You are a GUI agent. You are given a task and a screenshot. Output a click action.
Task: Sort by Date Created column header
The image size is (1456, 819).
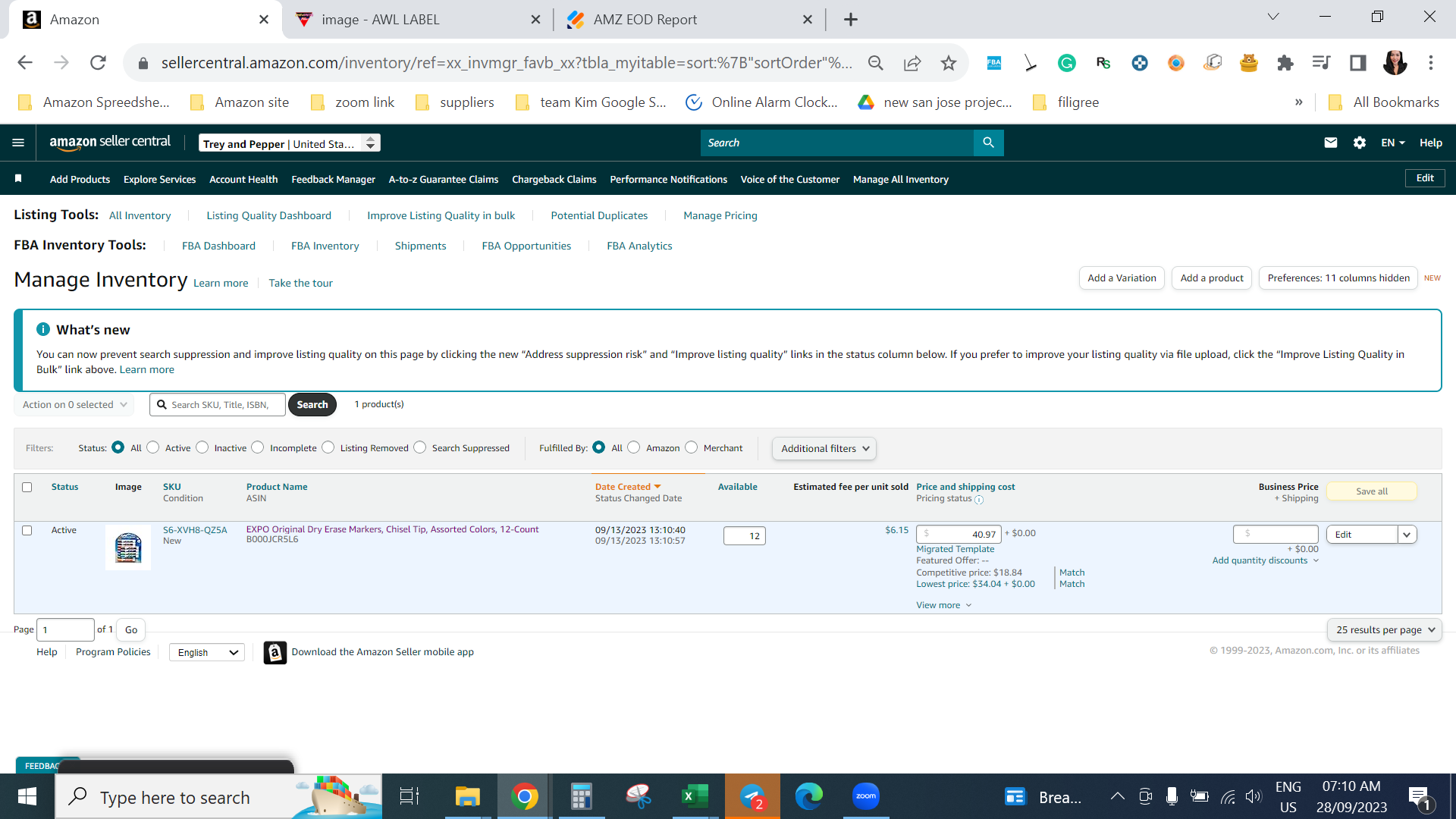(628, 487)
